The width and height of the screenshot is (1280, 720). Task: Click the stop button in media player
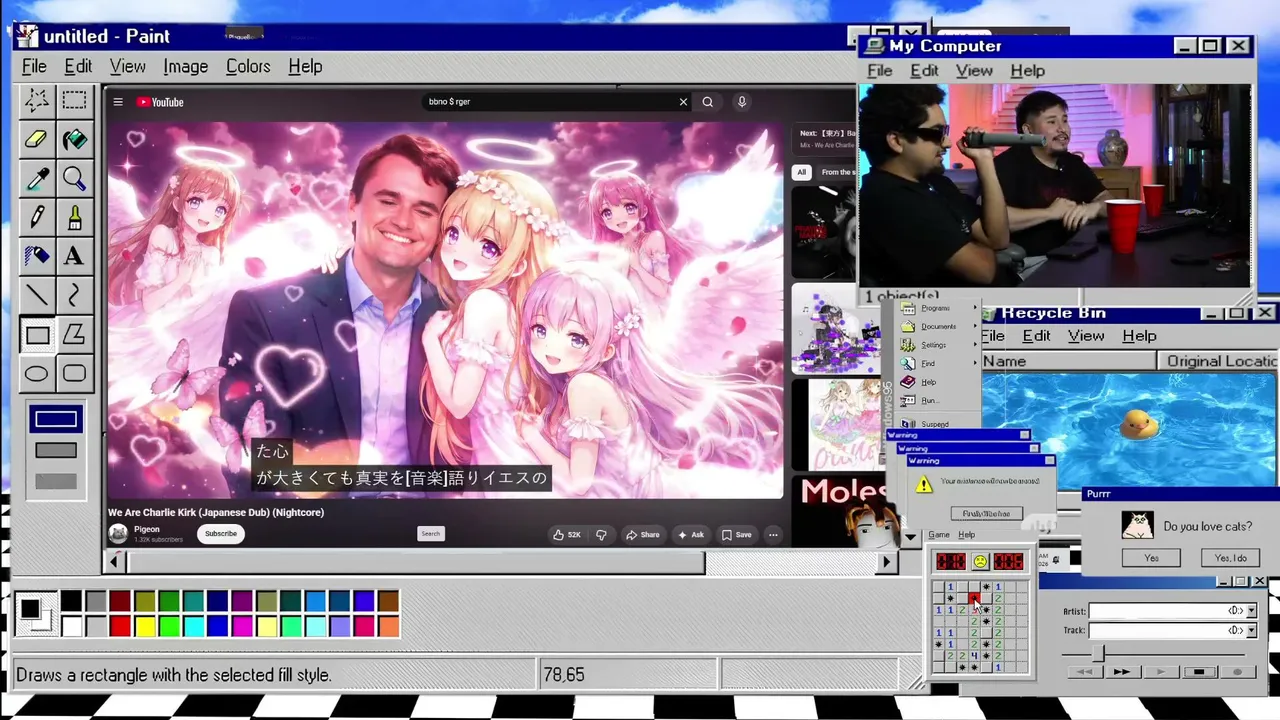tap(1199, 672)
